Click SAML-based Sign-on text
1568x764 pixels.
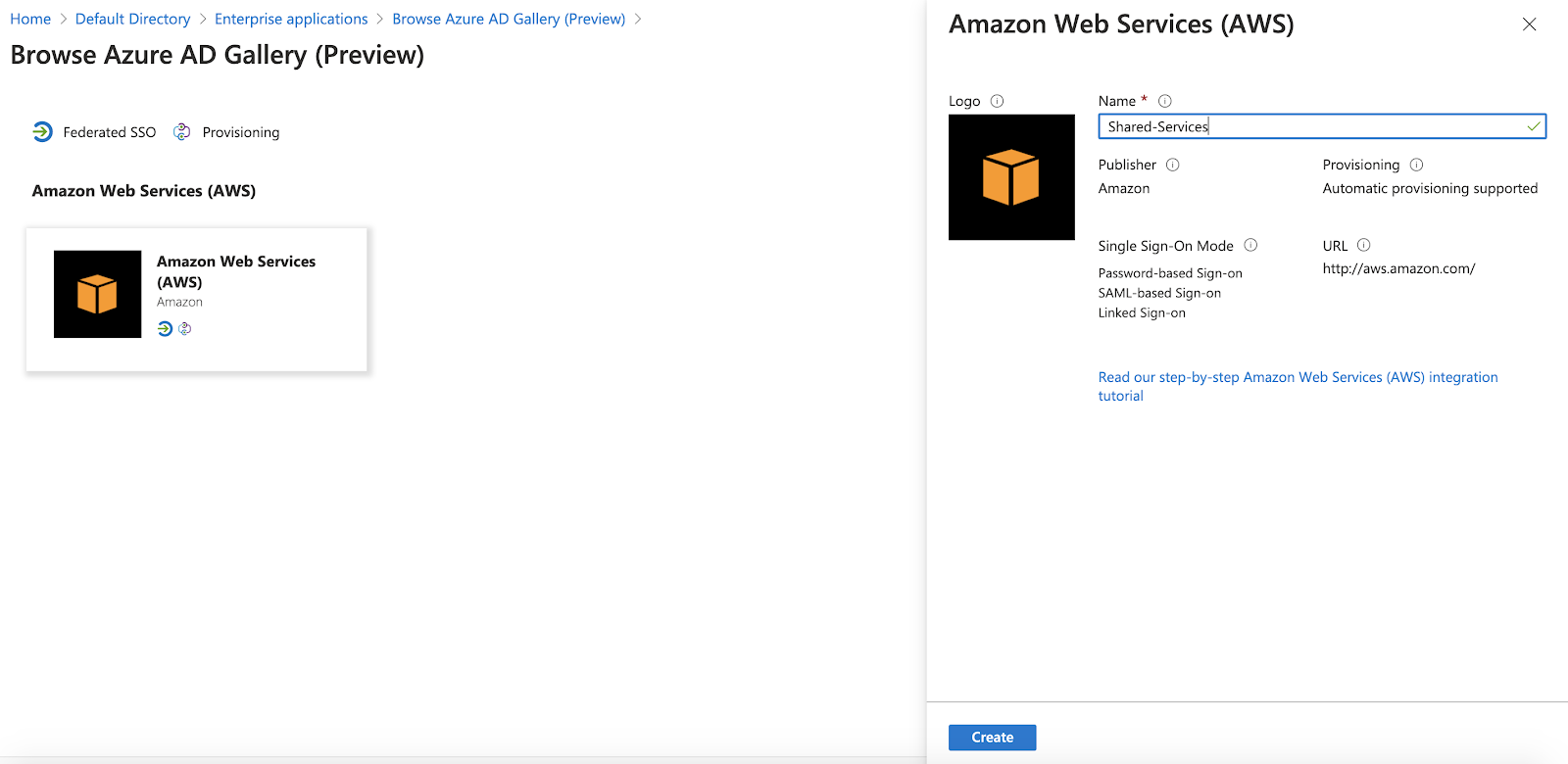1159,293
